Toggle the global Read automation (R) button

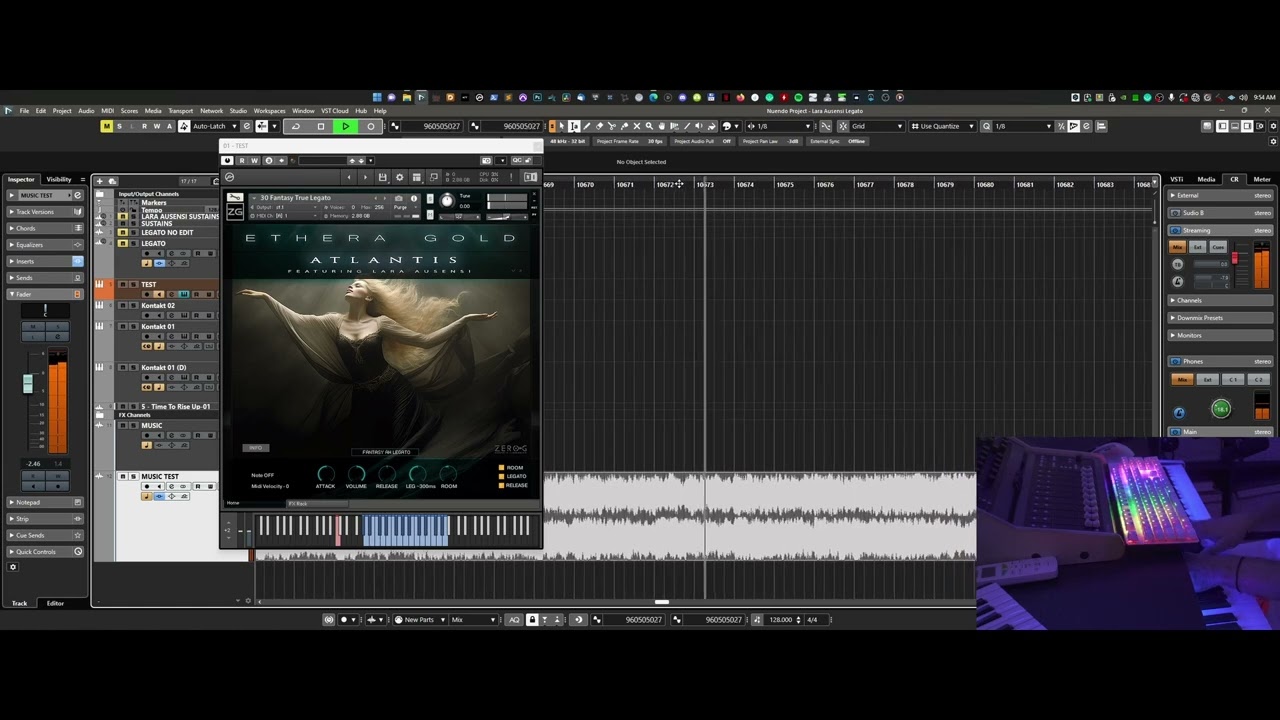(x=144, y=126)
